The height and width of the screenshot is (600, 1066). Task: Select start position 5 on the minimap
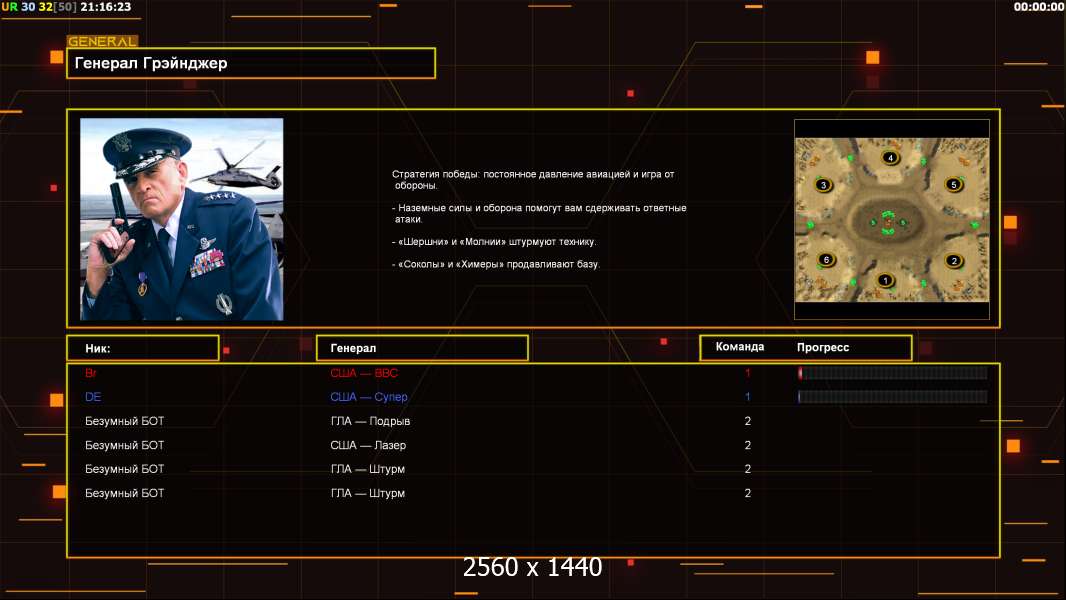coord(953,185)
